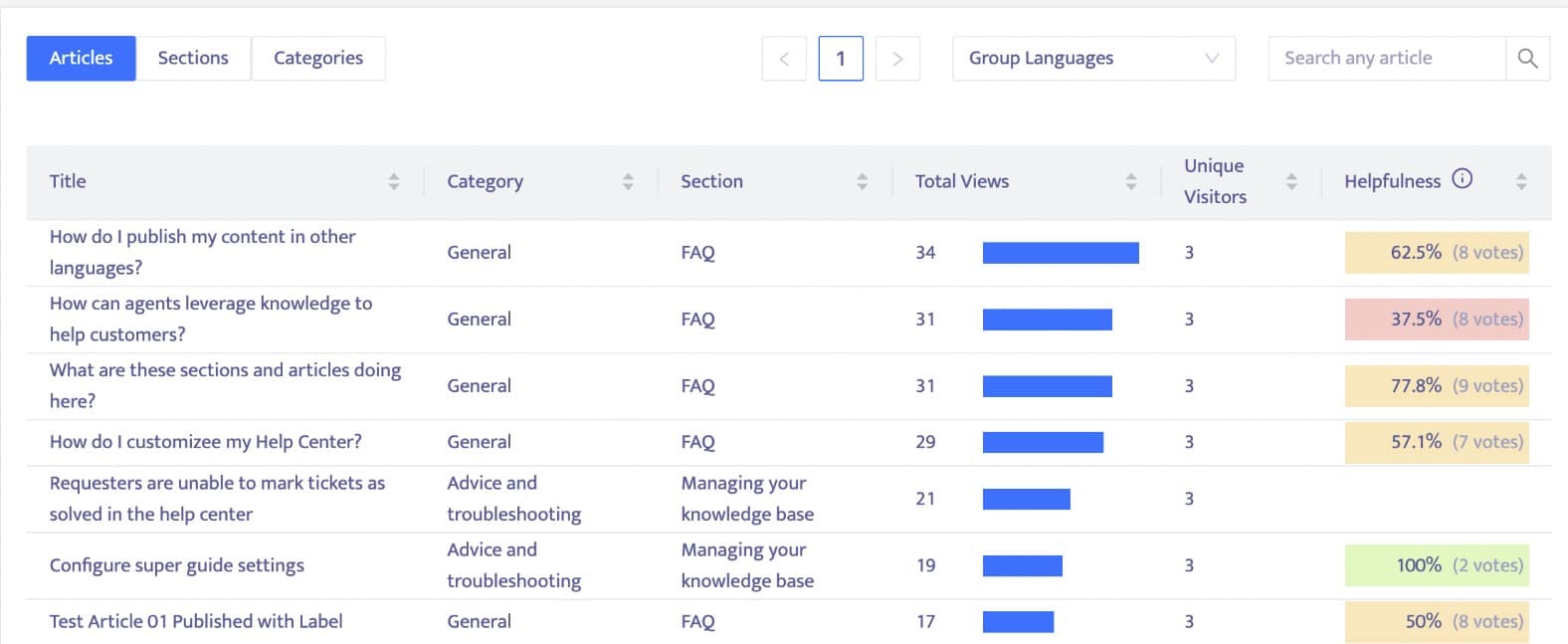Click the 50% helpfulness badge
The width and height of the screenshot is (1568, 644).
[x=1437, y=622]
